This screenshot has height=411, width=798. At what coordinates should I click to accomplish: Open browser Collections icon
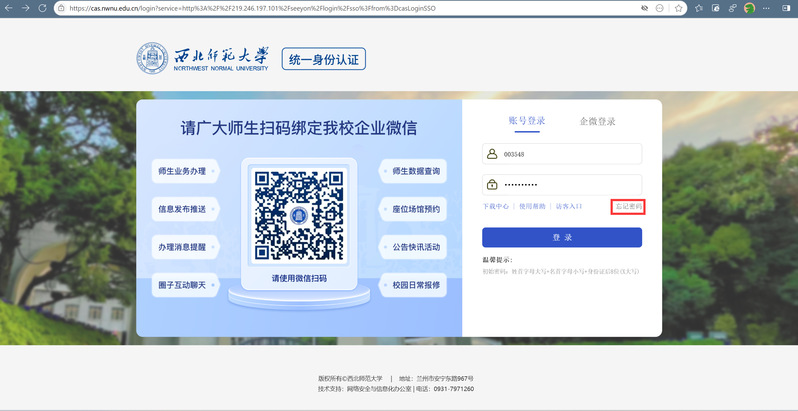coord(716,8)
